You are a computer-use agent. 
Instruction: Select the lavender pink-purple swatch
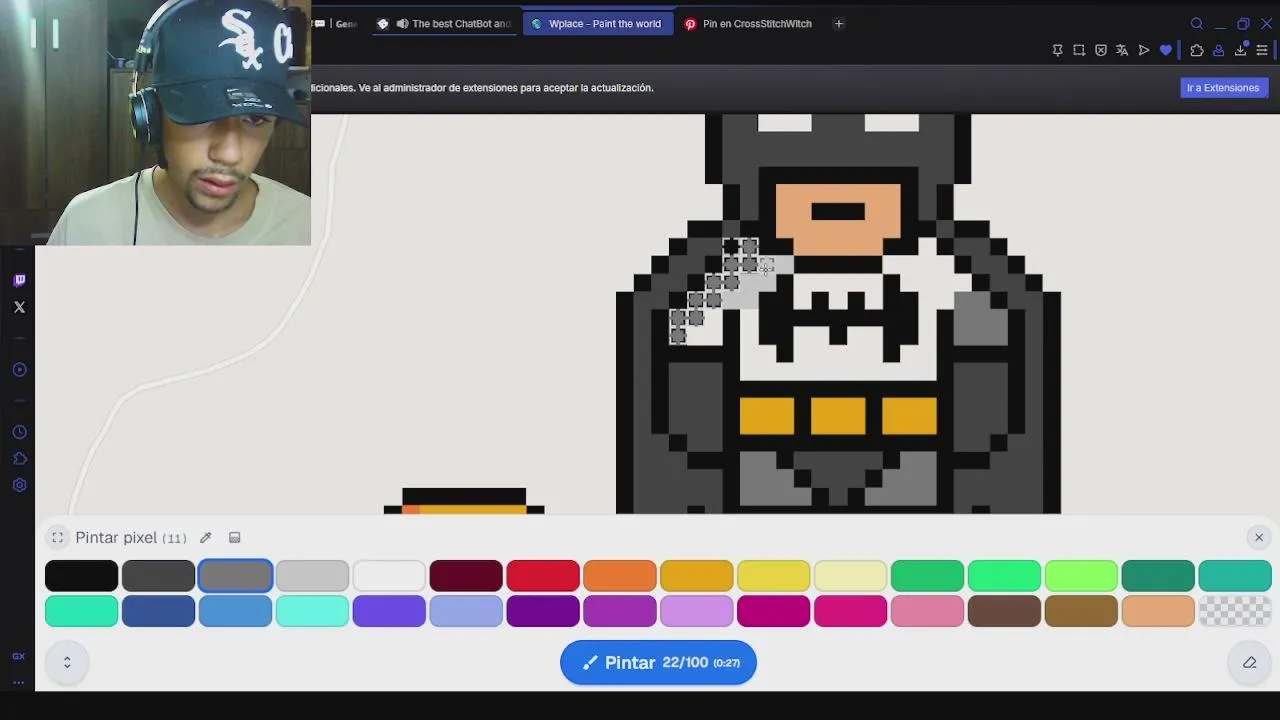[x=697, y=611]
